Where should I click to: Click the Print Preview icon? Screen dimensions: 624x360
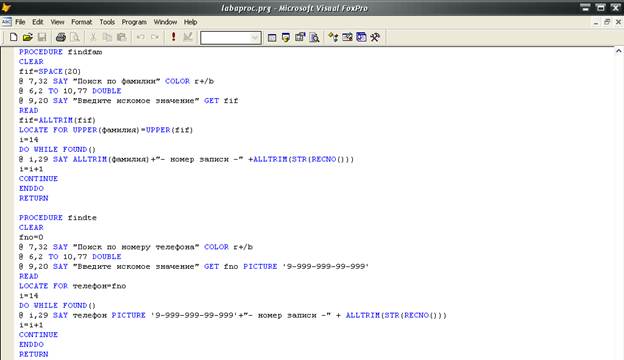coord(74,37)
